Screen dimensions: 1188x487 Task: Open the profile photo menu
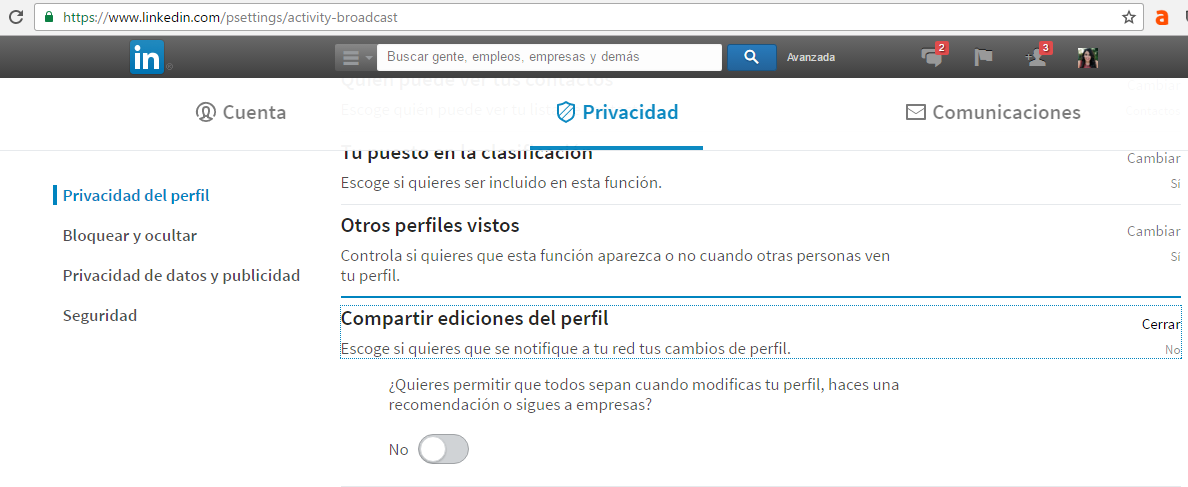coord(1088,58)
